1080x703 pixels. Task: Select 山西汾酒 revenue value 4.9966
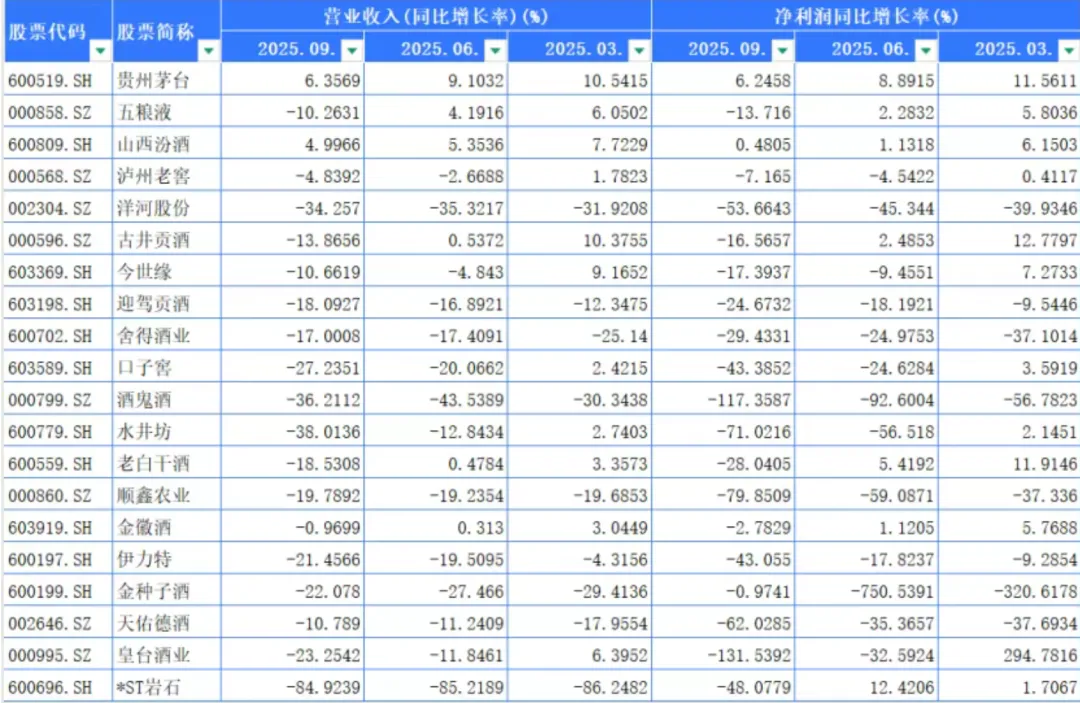[x=293, y=145]
